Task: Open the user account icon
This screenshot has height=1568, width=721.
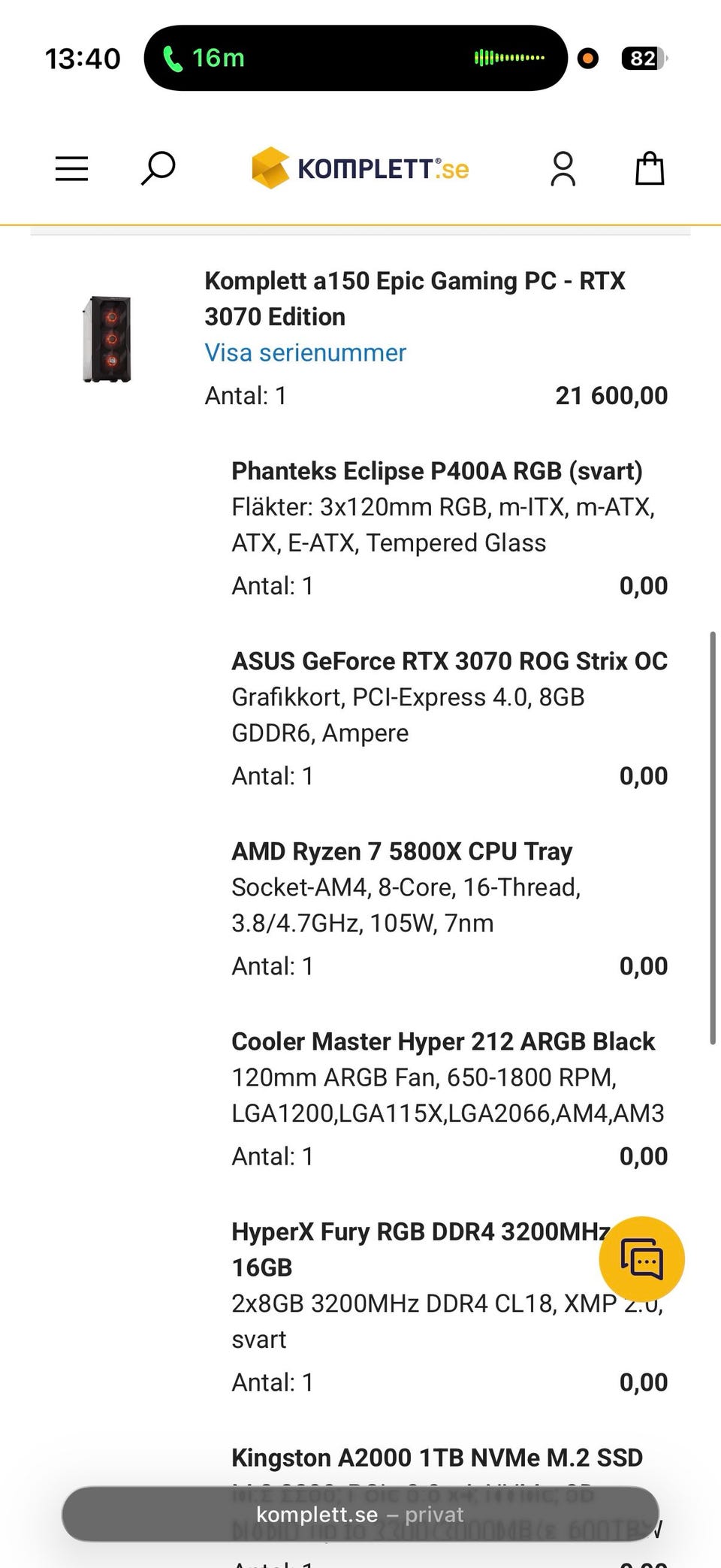Action: (563, 168)
